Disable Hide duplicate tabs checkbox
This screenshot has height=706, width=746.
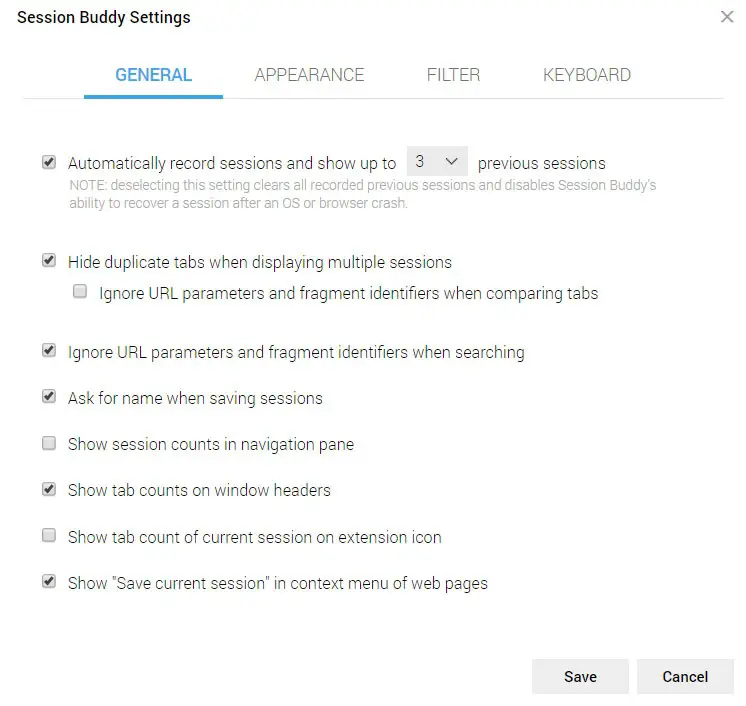click(x=49, y=261)
